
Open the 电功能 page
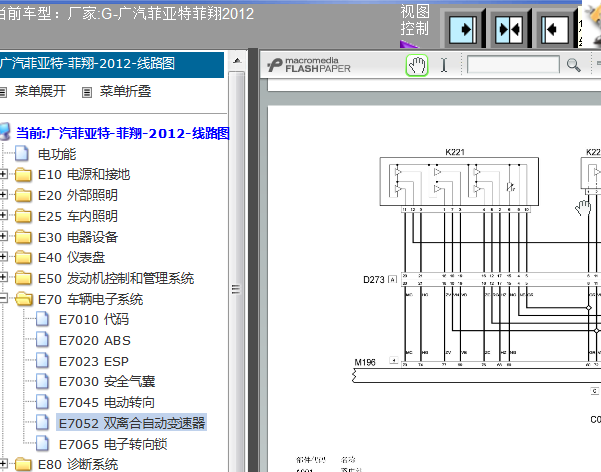pos(57,154)
